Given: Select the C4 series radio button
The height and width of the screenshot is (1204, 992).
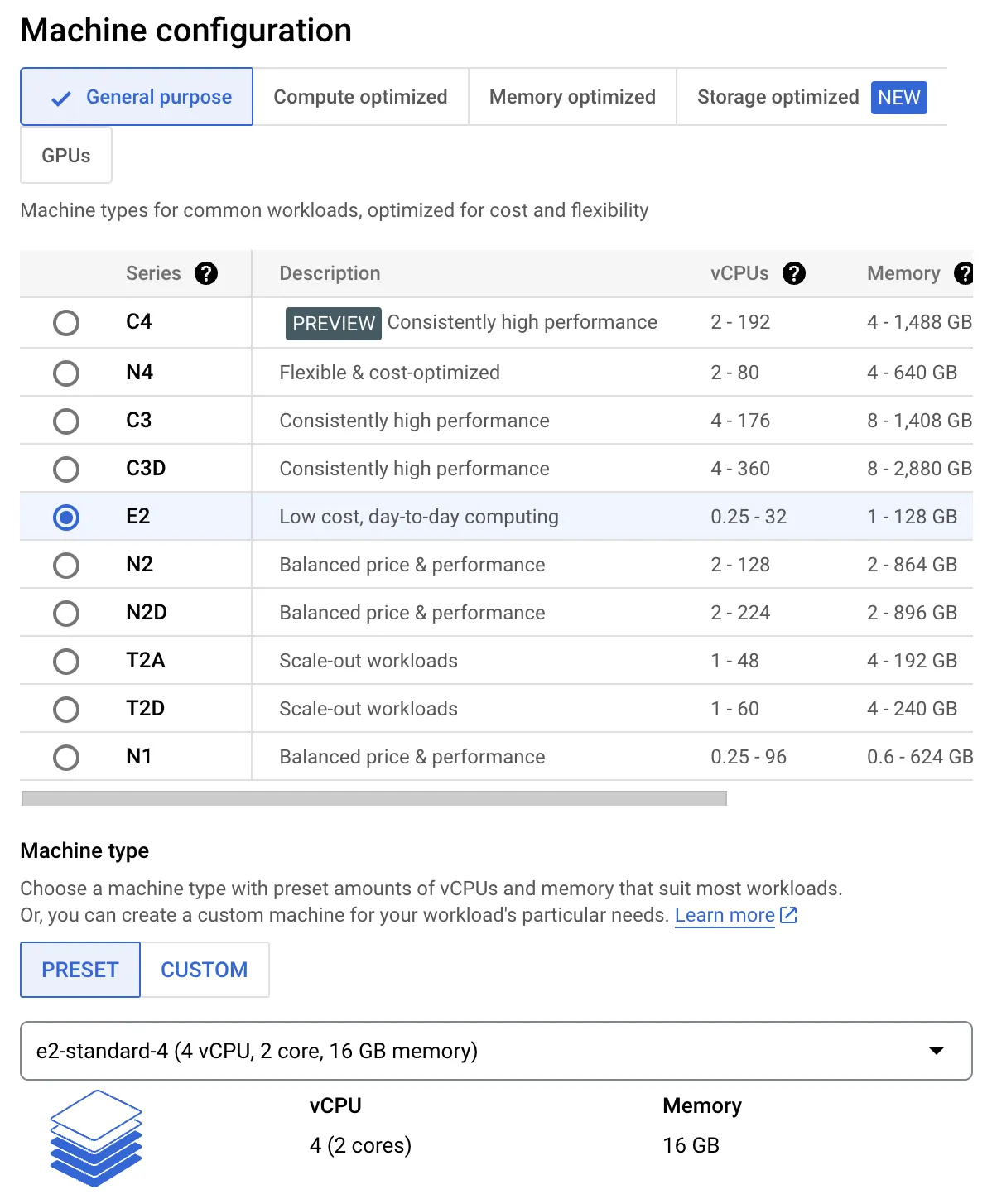Looking at the screenshot, I should pyautogui.click(x=66, y=323).
